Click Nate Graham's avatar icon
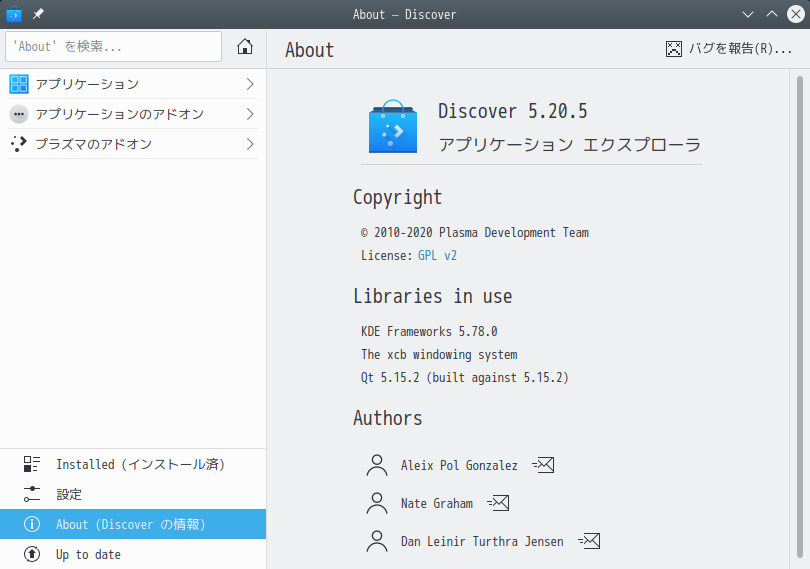 pos(377,503)
